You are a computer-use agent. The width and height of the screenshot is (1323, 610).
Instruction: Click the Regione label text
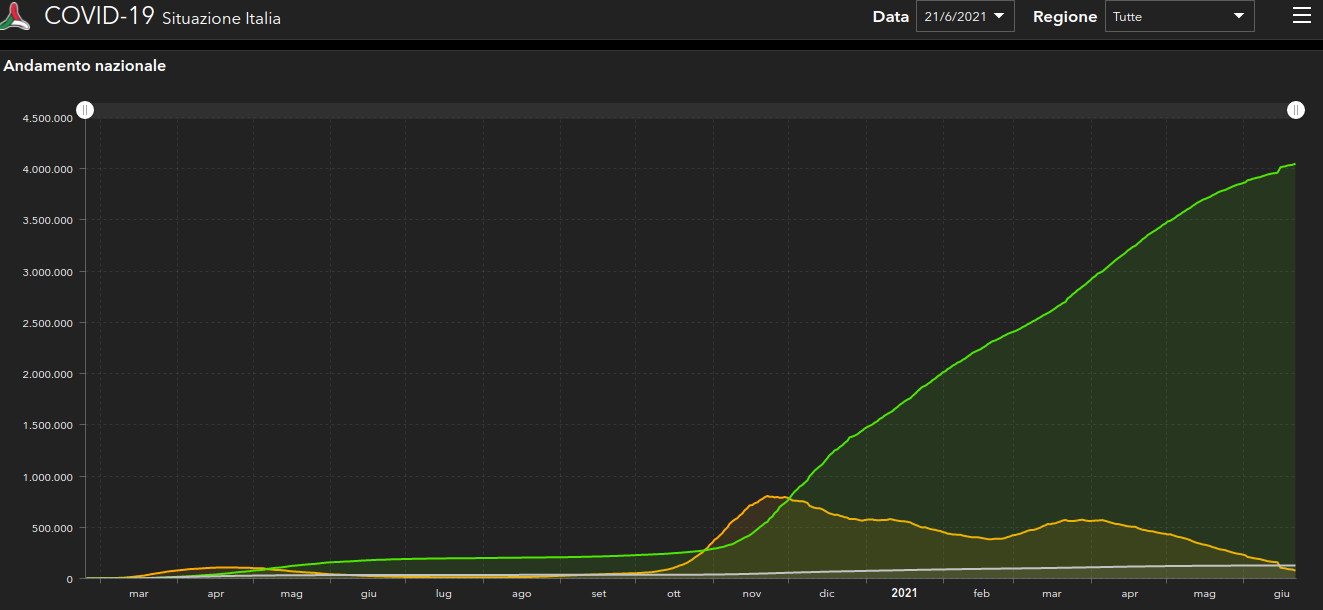coord(1064,17)
